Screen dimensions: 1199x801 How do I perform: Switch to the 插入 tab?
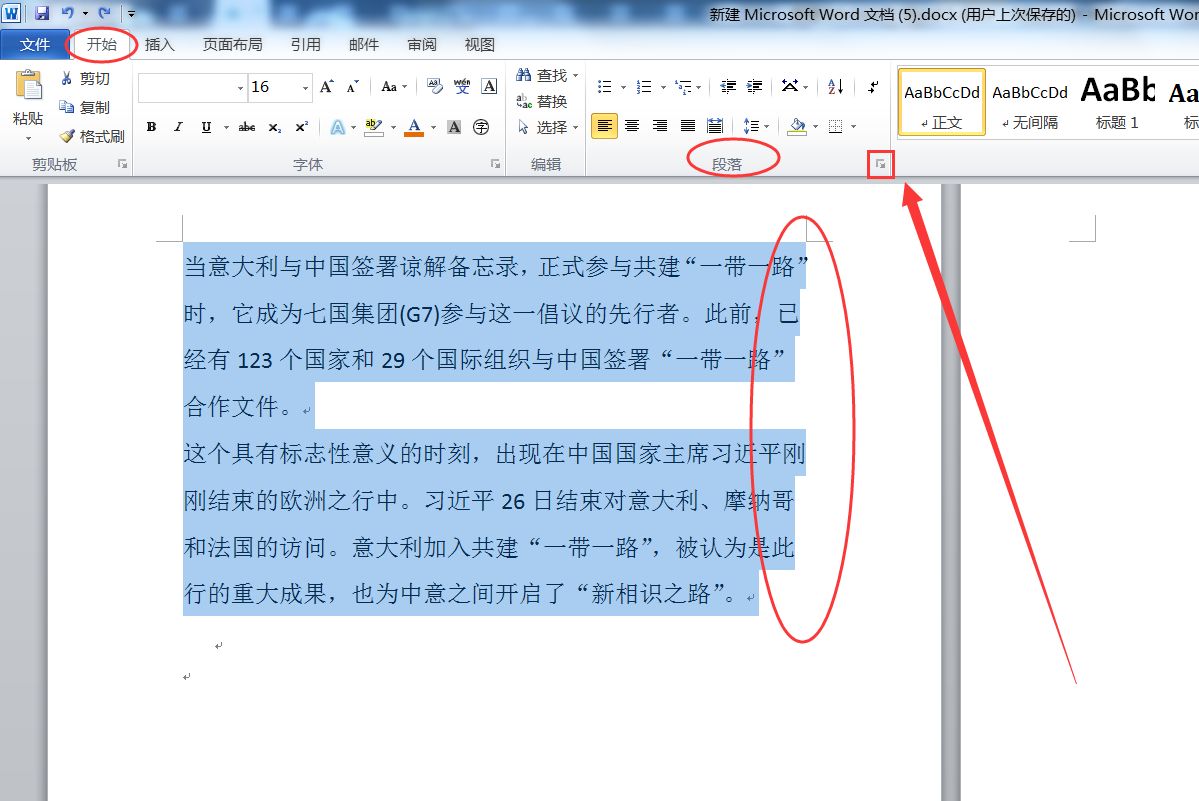click(159, 44)
